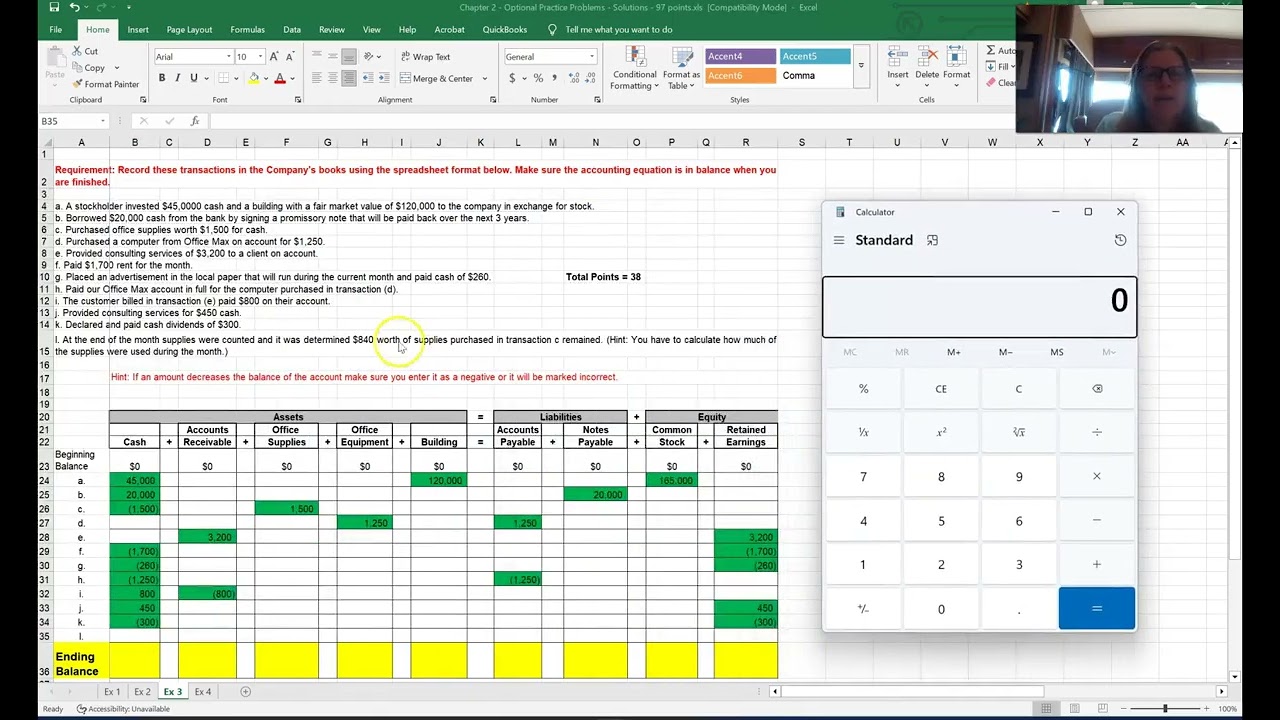Switch to sheet tab Ex 4
The image size is (1280, 720).
pyautogui.click(x=203, y=692)
